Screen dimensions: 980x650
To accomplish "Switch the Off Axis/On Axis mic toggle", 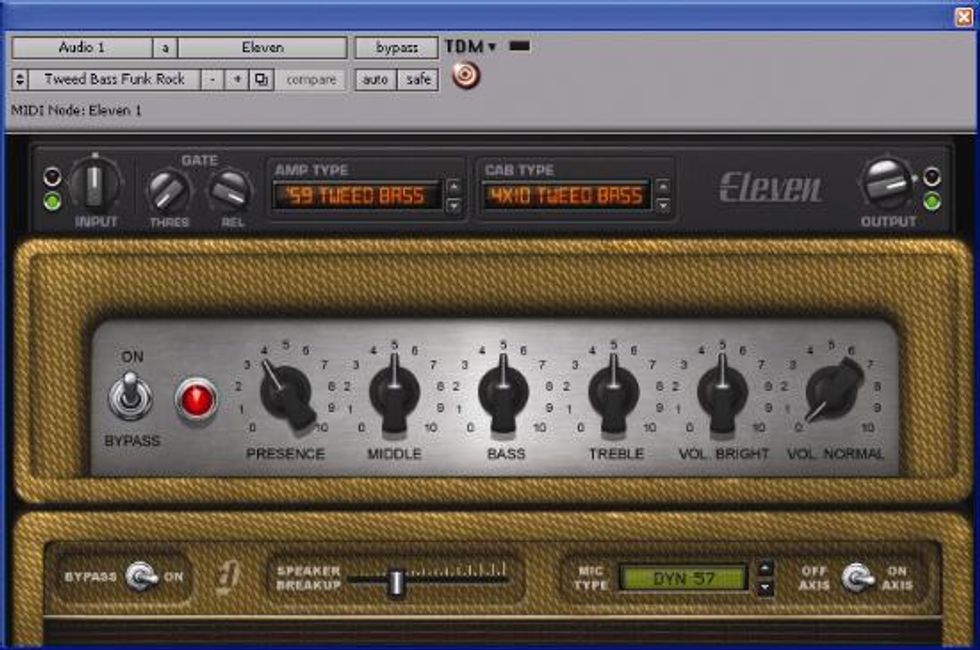I will point(857,577).
